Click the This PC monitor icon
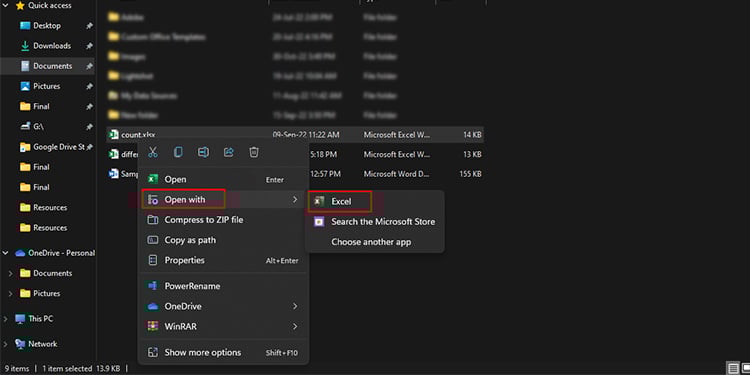Image resolution: width=750 pixels, height=375 pixels. 20,319
